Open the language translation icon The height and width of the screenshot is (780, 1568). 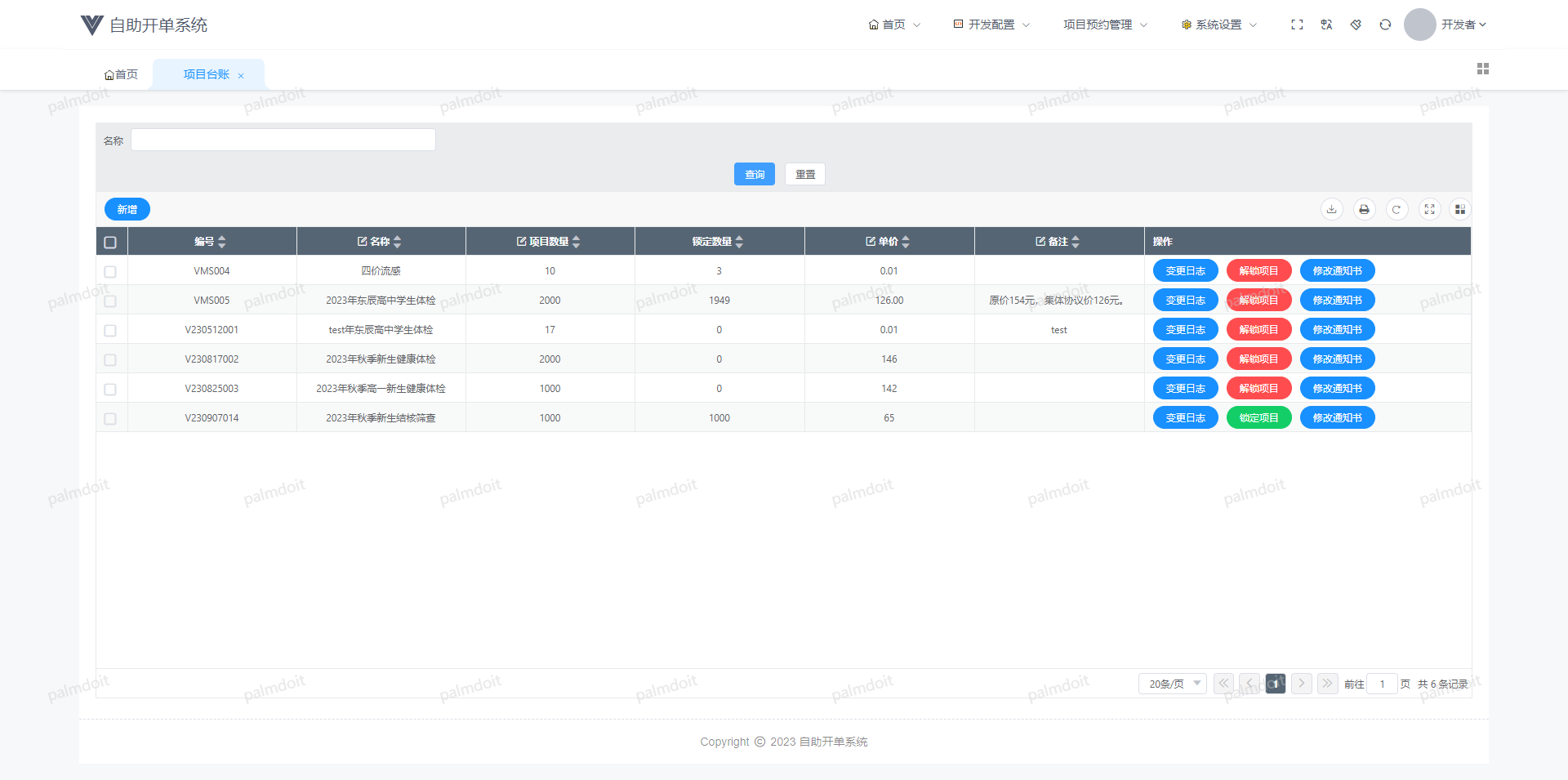1326,25
